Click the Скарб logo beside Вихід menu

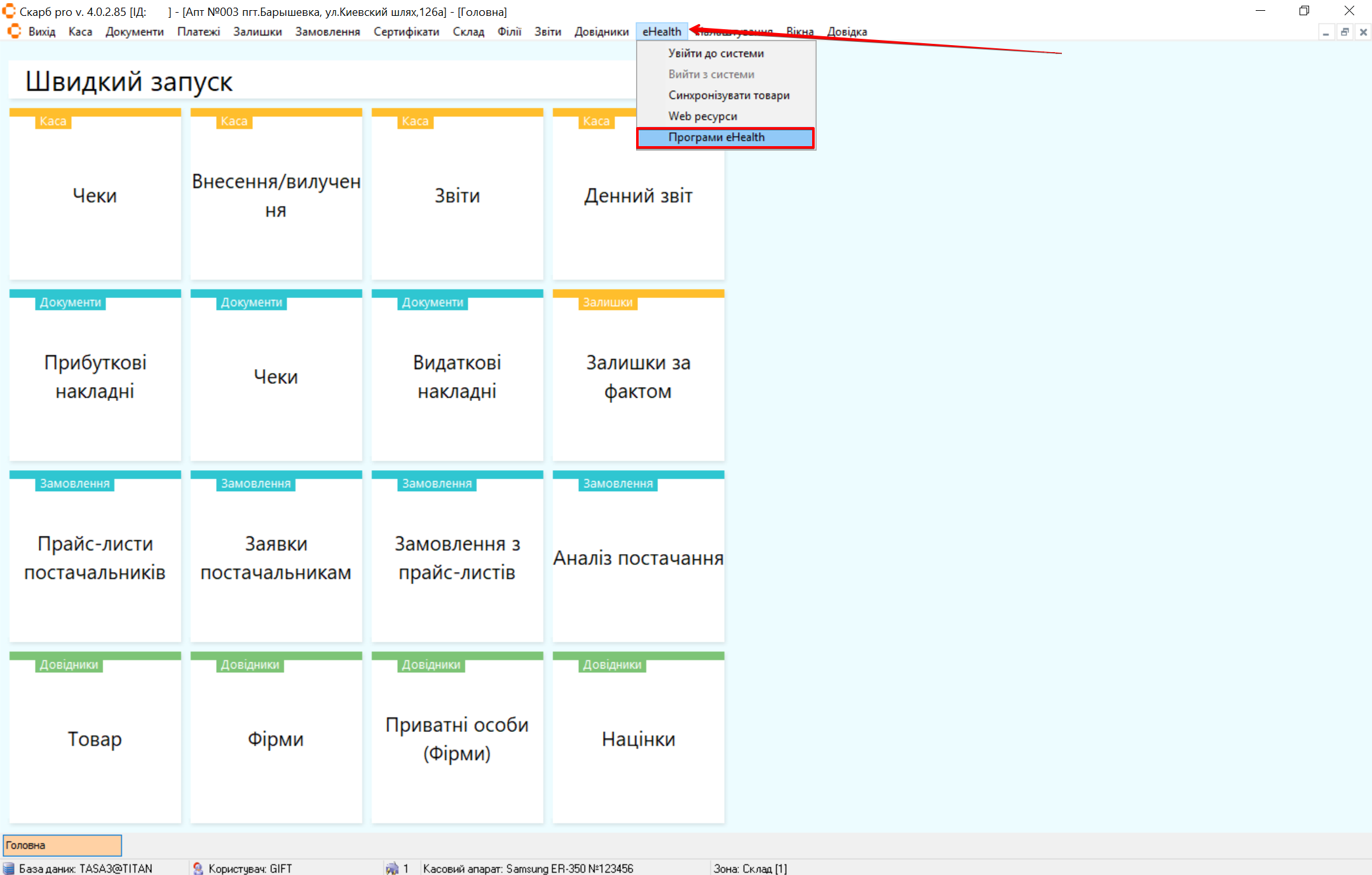pyautogui.click(x=14, y=31)
